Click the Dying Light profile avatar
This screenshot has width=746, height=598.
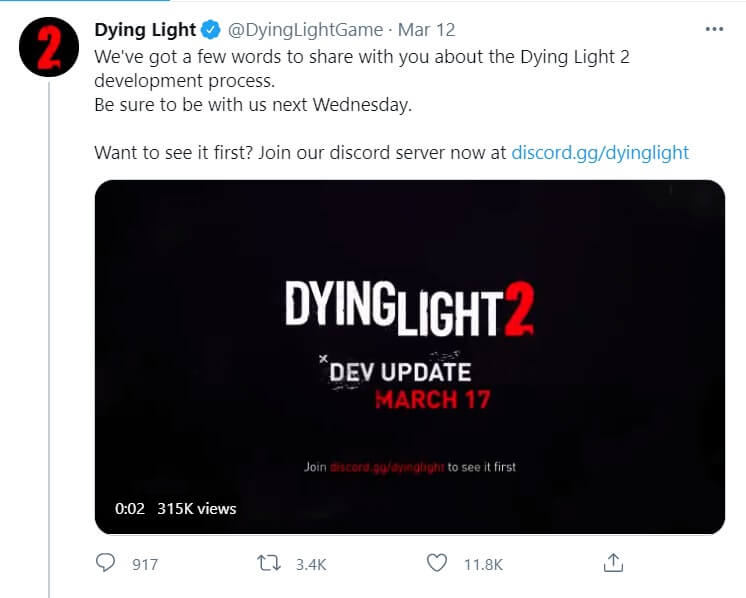[50, 48]
